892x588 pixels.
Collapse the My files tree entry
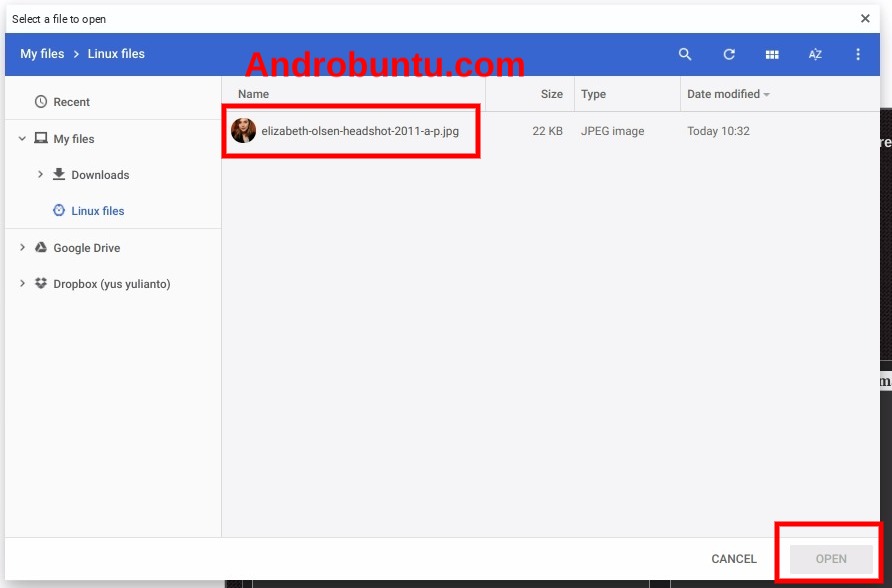[22, 138]
